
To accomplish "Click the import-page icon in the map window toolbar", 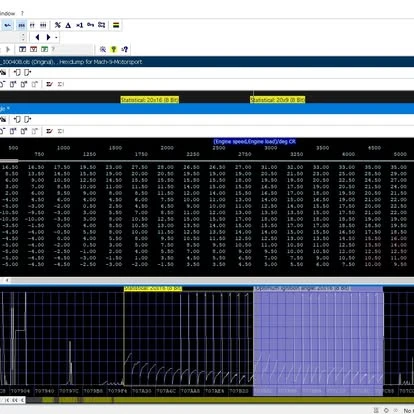I will point(17,119).
